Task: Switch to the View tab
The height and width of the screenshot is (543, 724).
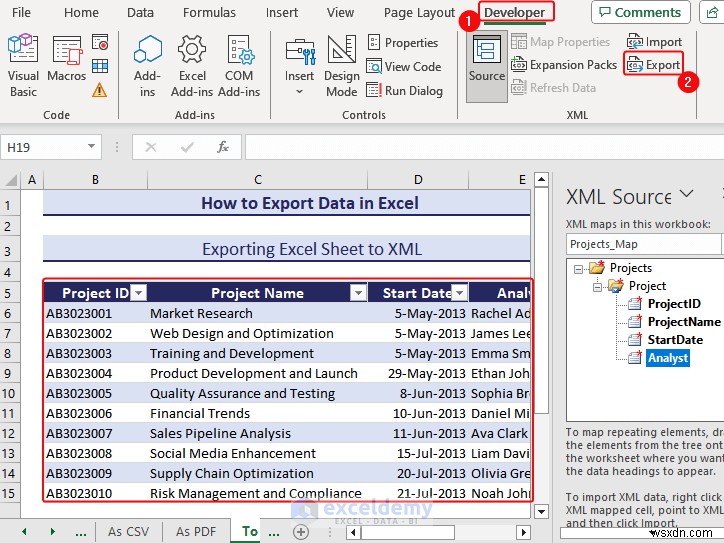Action: coord(340,12)
